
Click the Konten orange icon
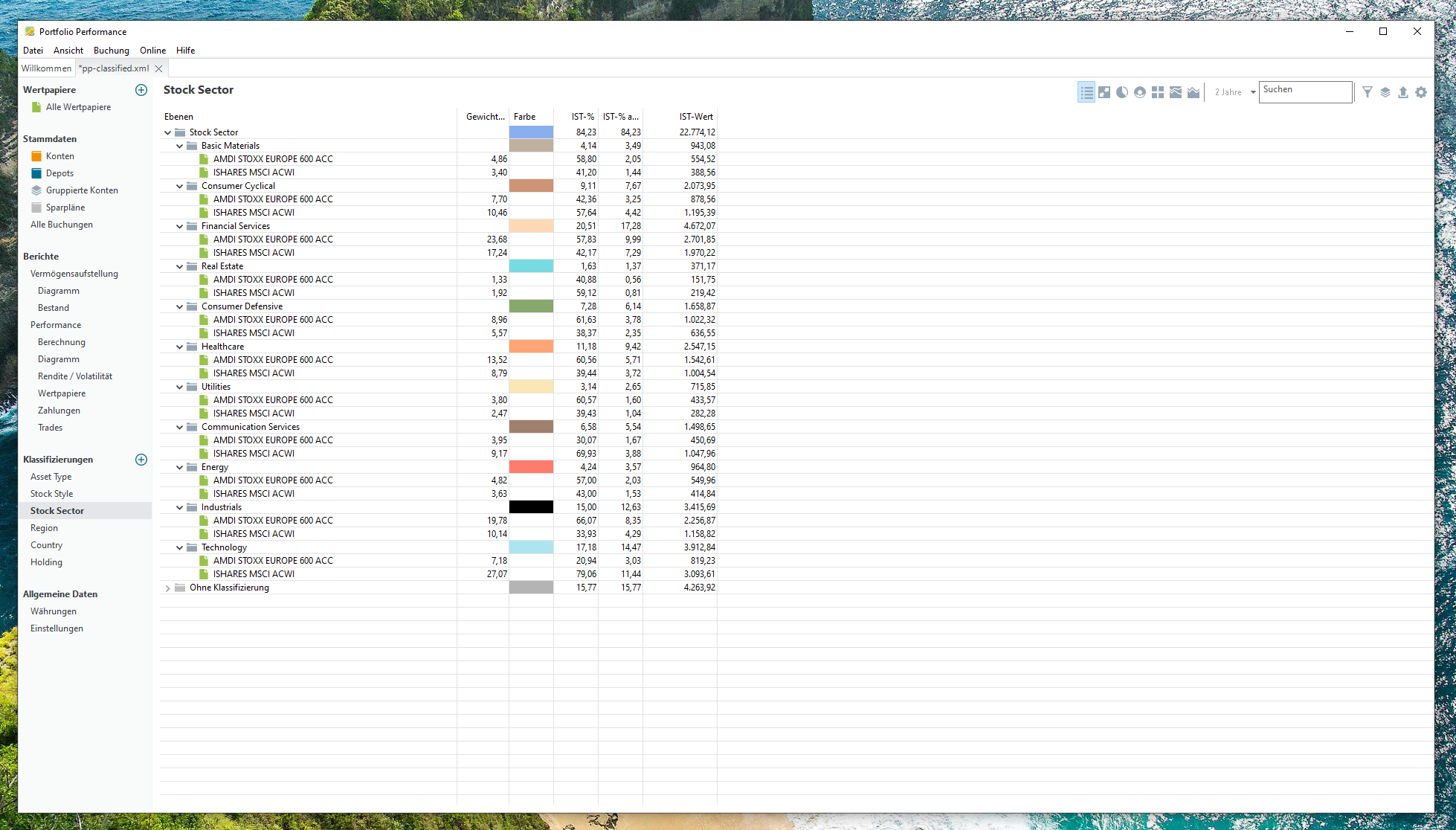[36, 156]
